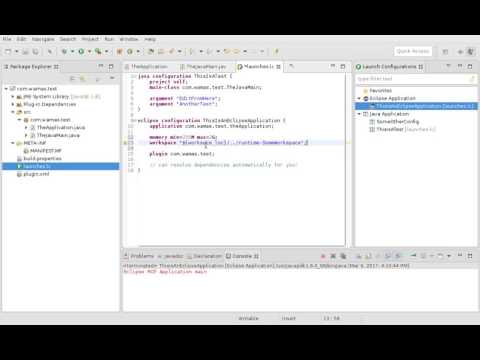The height and width of the screenshot is (360, 480).
Task: Click the Pin Editor toolbar icon
Action: coord(276,52)
